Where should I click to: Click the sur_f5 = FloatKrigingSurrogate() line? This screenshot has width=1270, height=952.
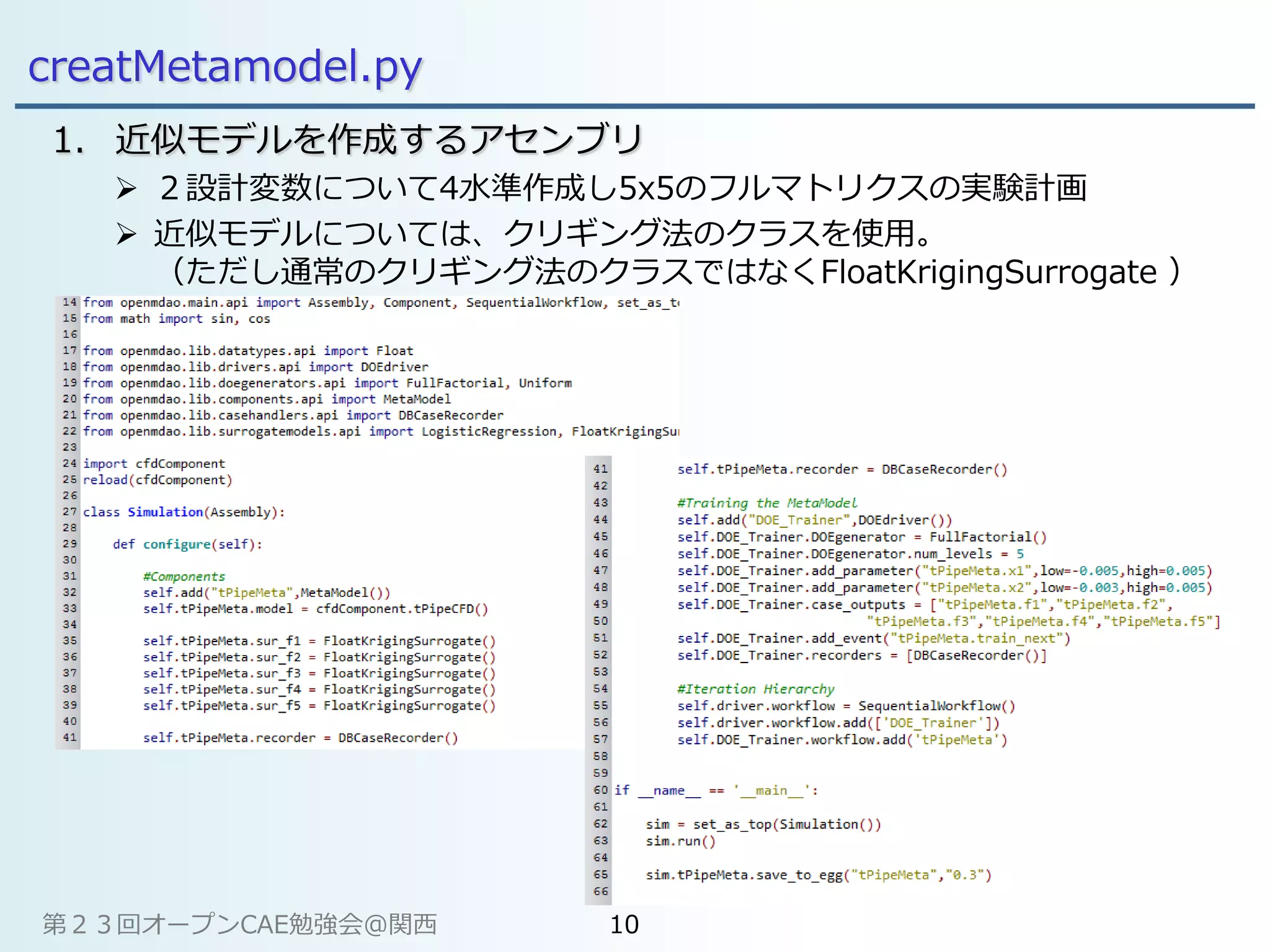(319, 705)
